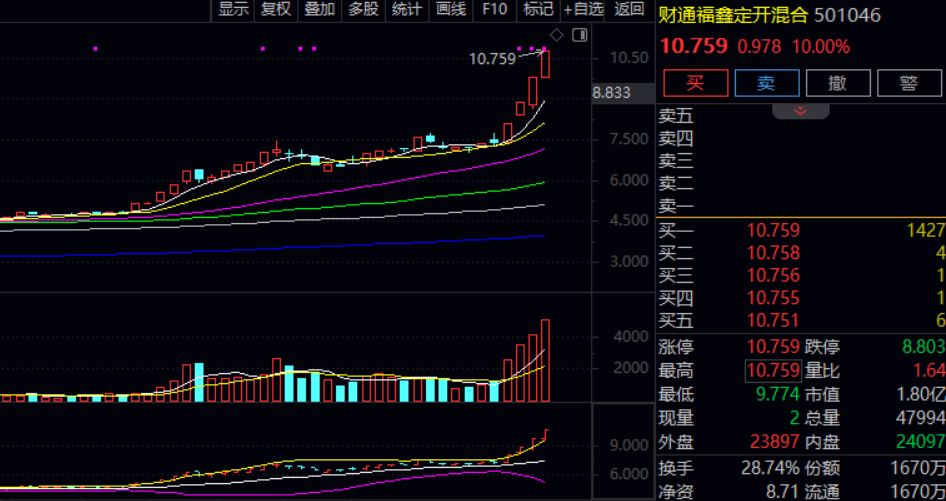Click the 跌停 price 8.803

point(922,346)
